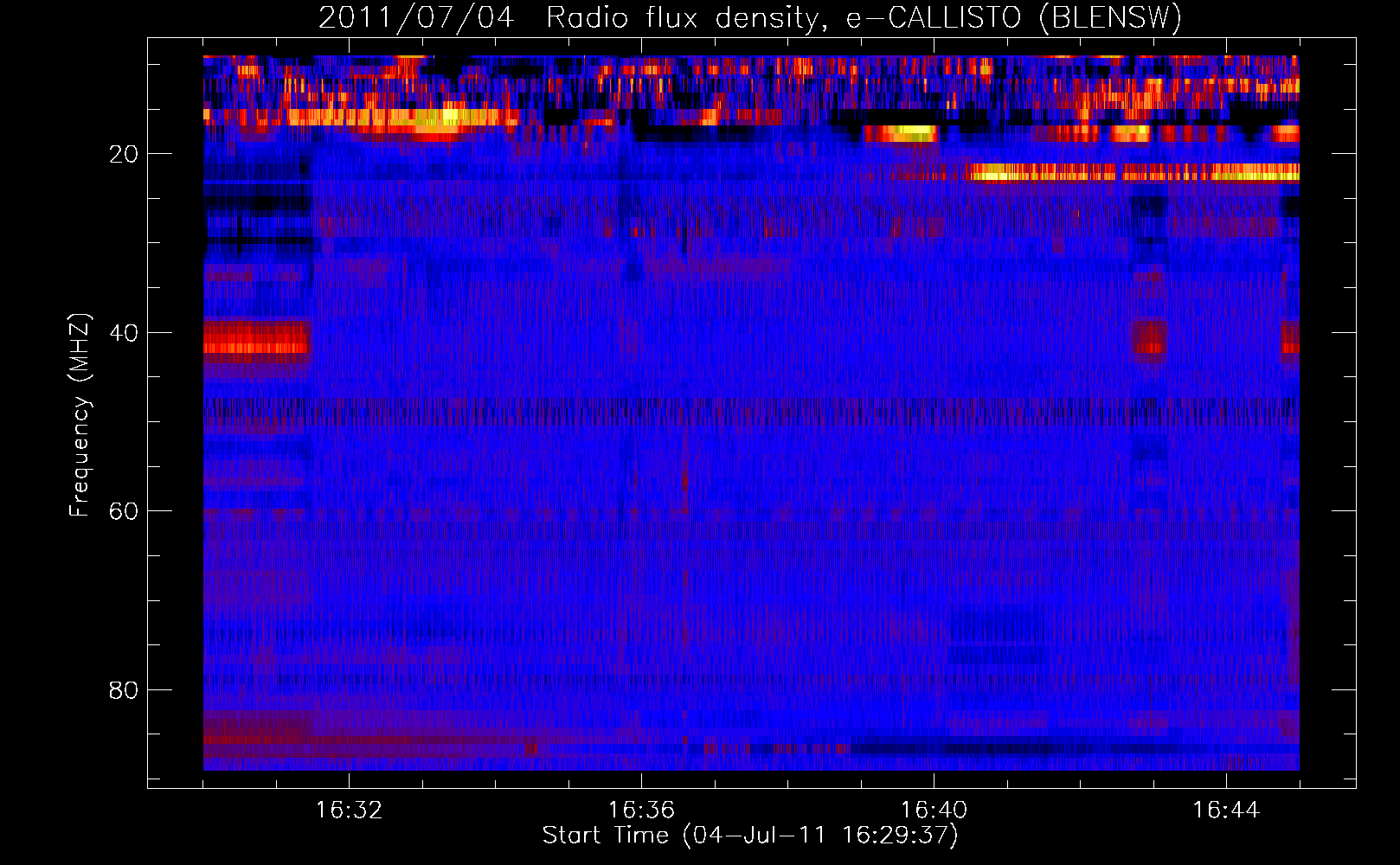
Task: Click the yellow emission band near 22 MHz after 16:40
Action: coord(1133,172)
